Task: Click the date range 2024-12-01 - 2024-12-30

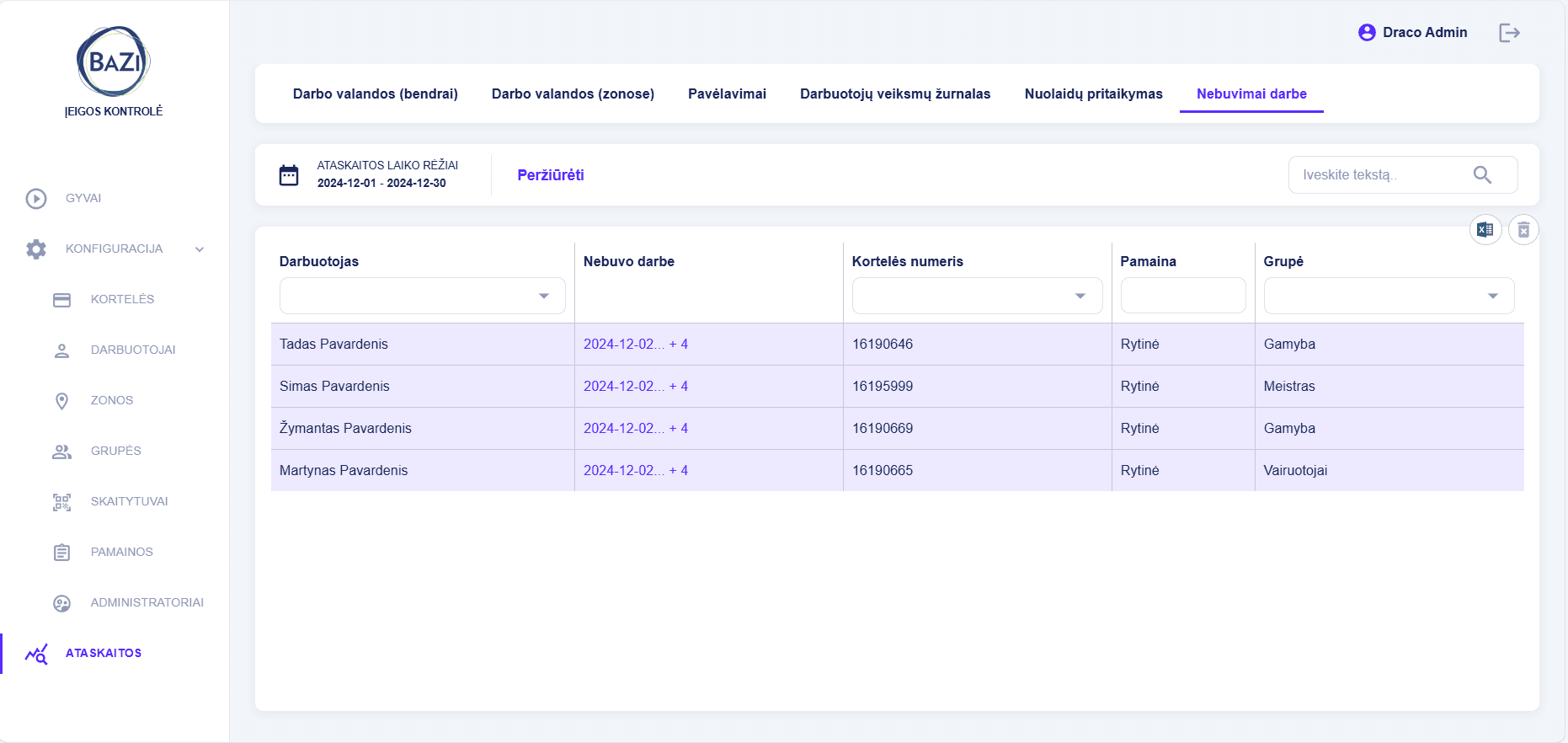Action: [381, 183]
